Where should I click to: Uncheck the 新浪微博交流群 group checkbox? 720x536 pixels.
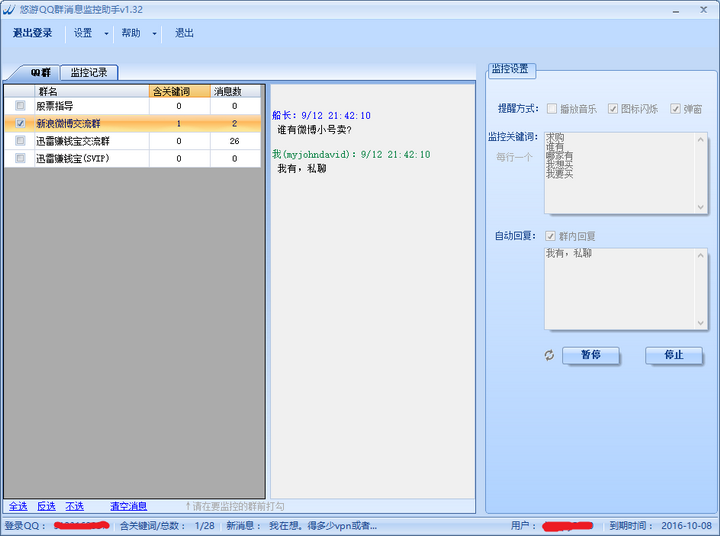pyautogui.click(x=20, y=123)
